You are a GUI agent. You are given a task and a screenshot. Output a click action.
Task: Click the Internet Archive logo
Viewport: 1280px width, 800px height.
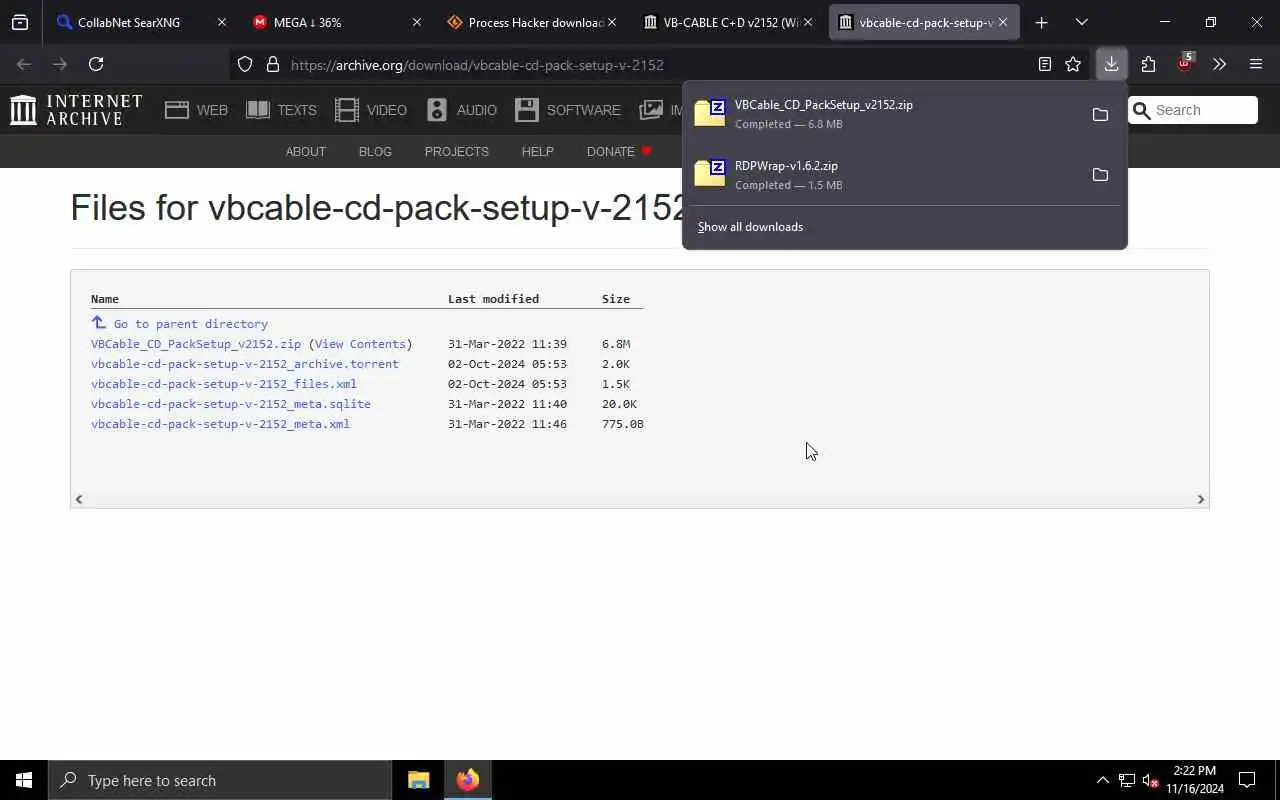[x=76, y=109]
